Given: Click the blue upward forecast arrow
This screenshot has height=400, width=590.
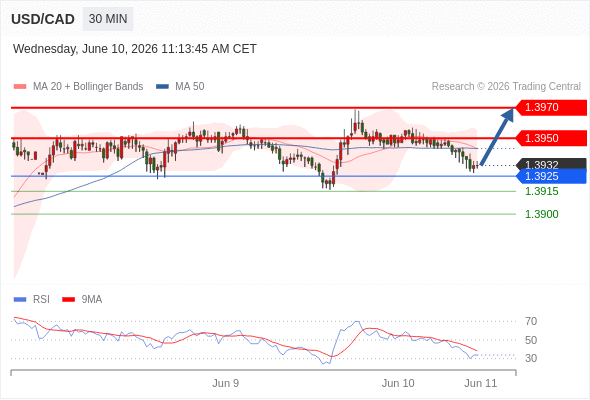Looking at the screenshot, I should tap(497, 137).
